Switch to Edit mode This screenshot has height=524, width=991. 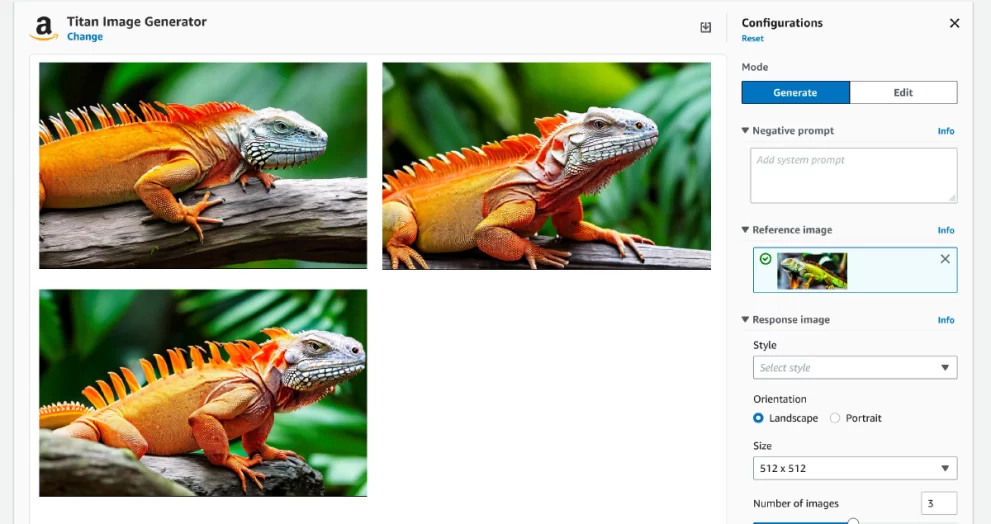(x=903, y=92)
